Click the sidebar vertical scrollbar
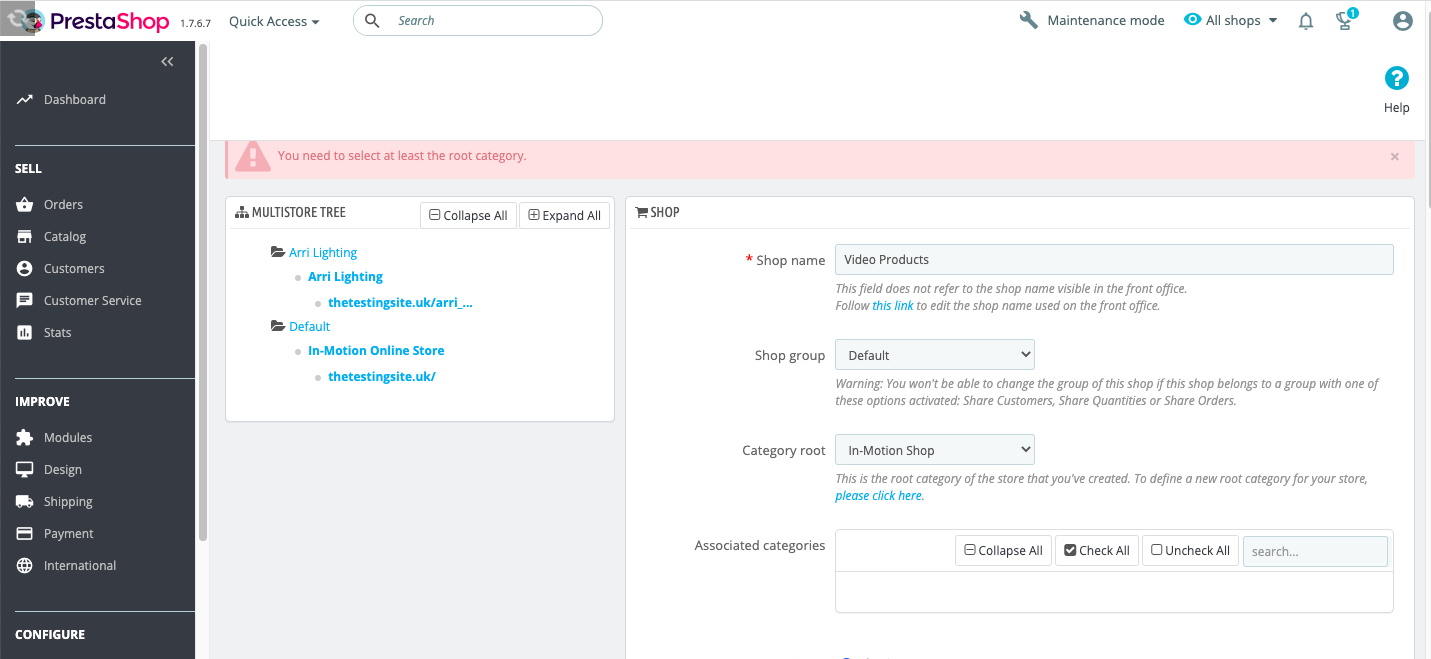 pyautogui.click(x=203, y=290)
